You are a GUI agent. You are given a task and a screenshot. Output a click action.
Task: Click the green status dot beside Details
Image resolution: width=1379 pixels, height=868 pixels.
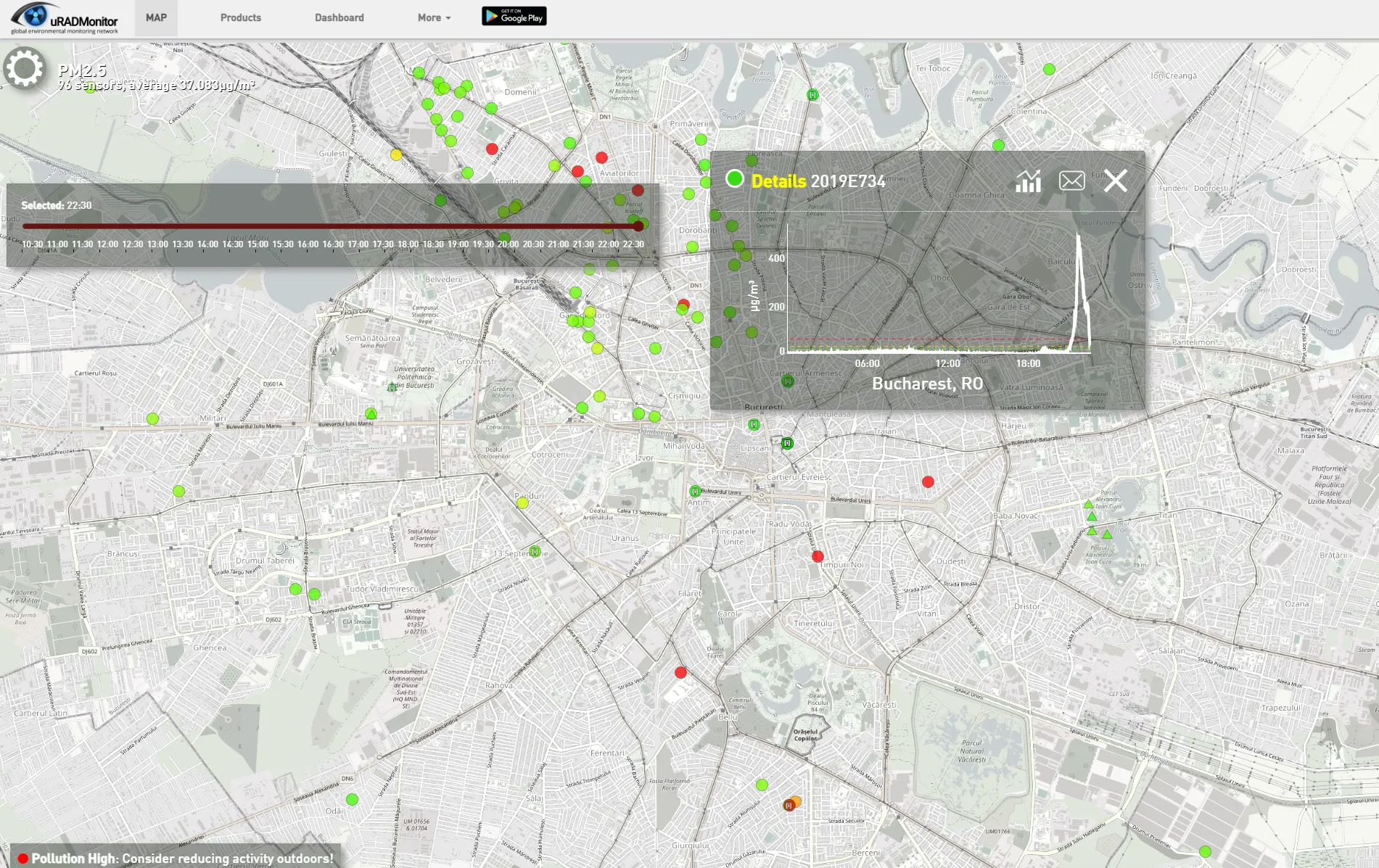pyautogui.click(x=734, y=178)
